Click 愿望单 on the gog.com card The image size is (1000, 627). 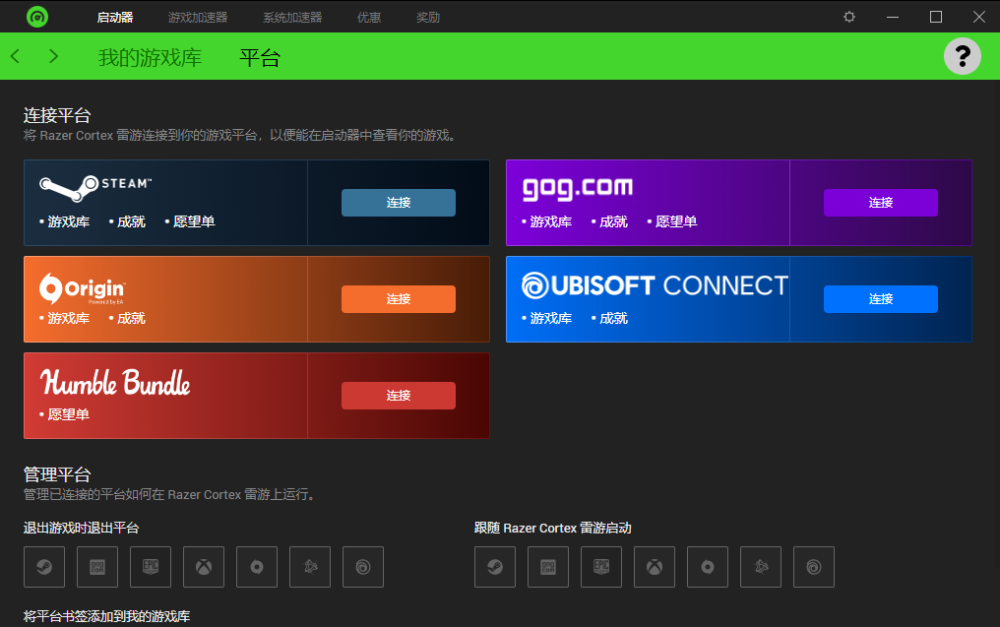tap(676, 221)
